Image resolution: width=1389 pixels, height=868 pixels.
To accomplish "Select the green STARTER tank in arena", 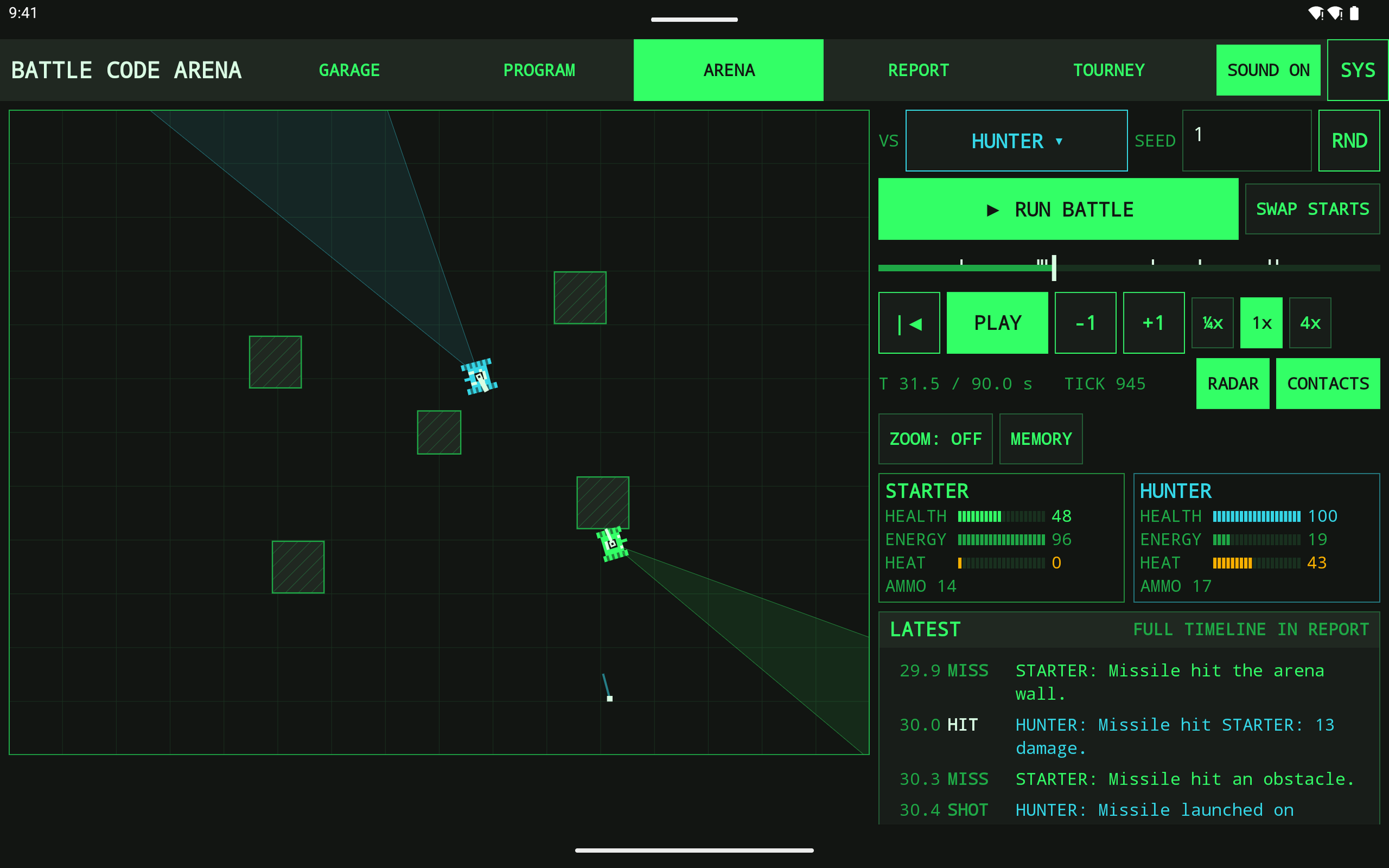I will coord(612,543).
